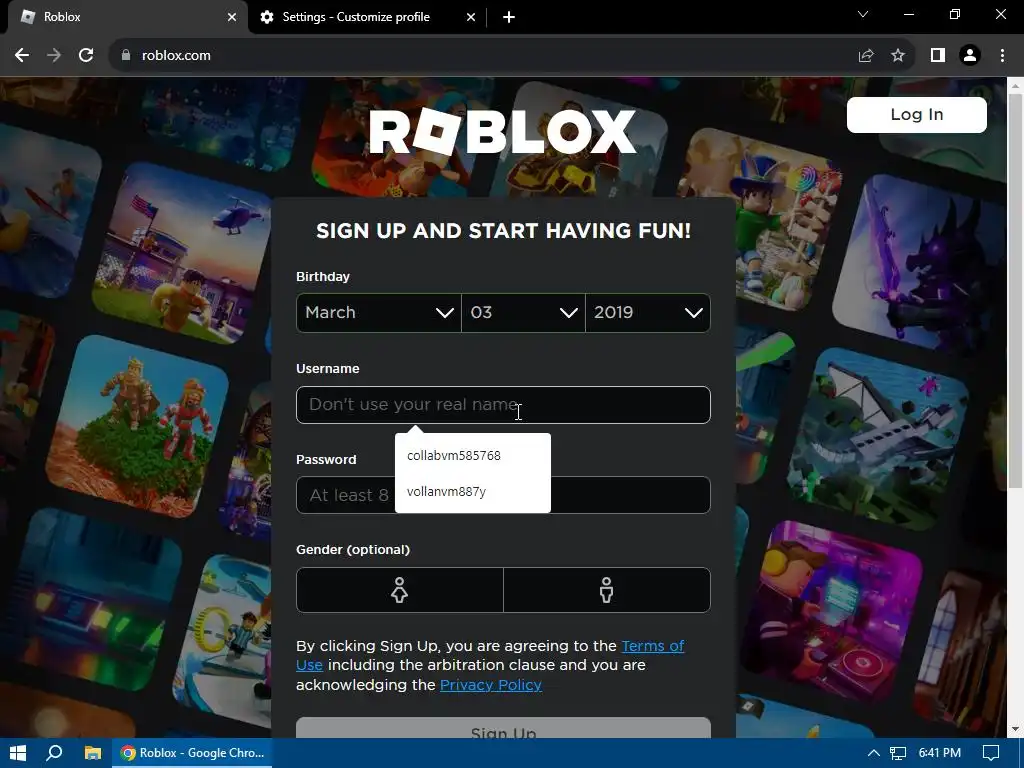Open the Privacy Policy link
This screenshot has height=768, width=1024.
[x=490, y=685]
